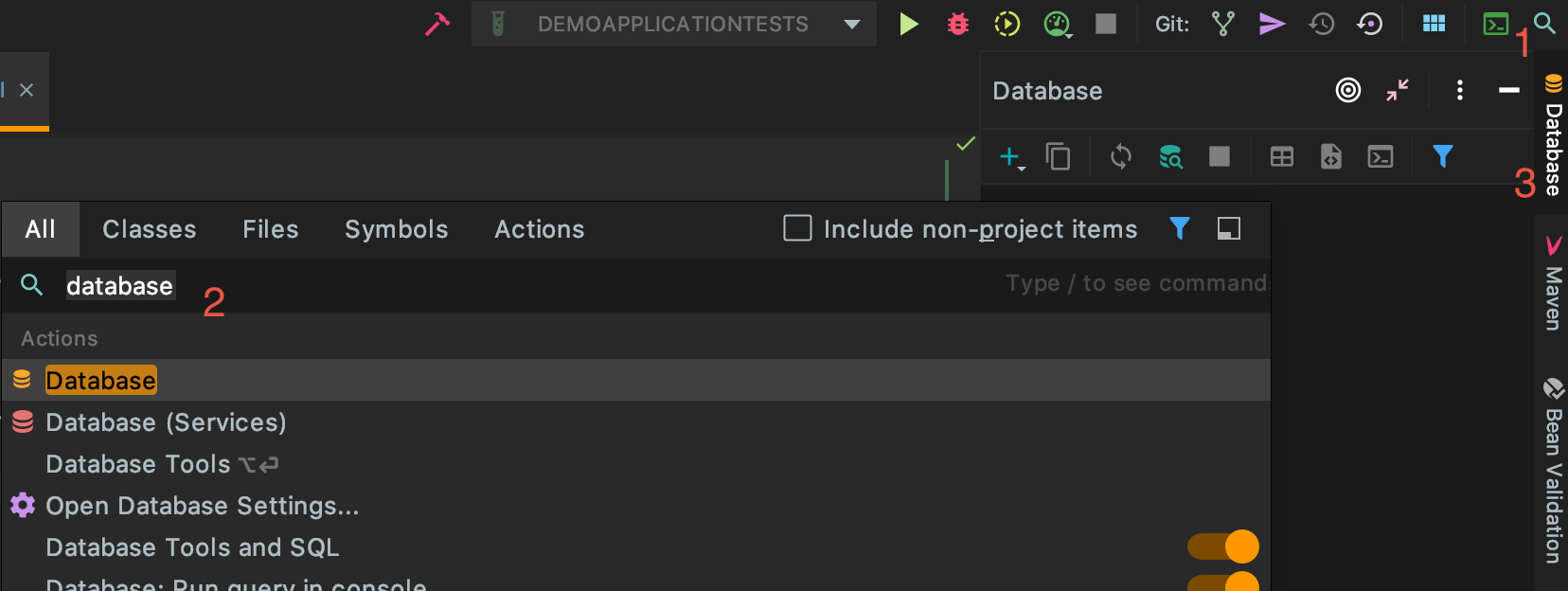Viewport: 1568px width, 591px height.
Task: Choose Open Database Settings... action
Action: click(202, 506)
